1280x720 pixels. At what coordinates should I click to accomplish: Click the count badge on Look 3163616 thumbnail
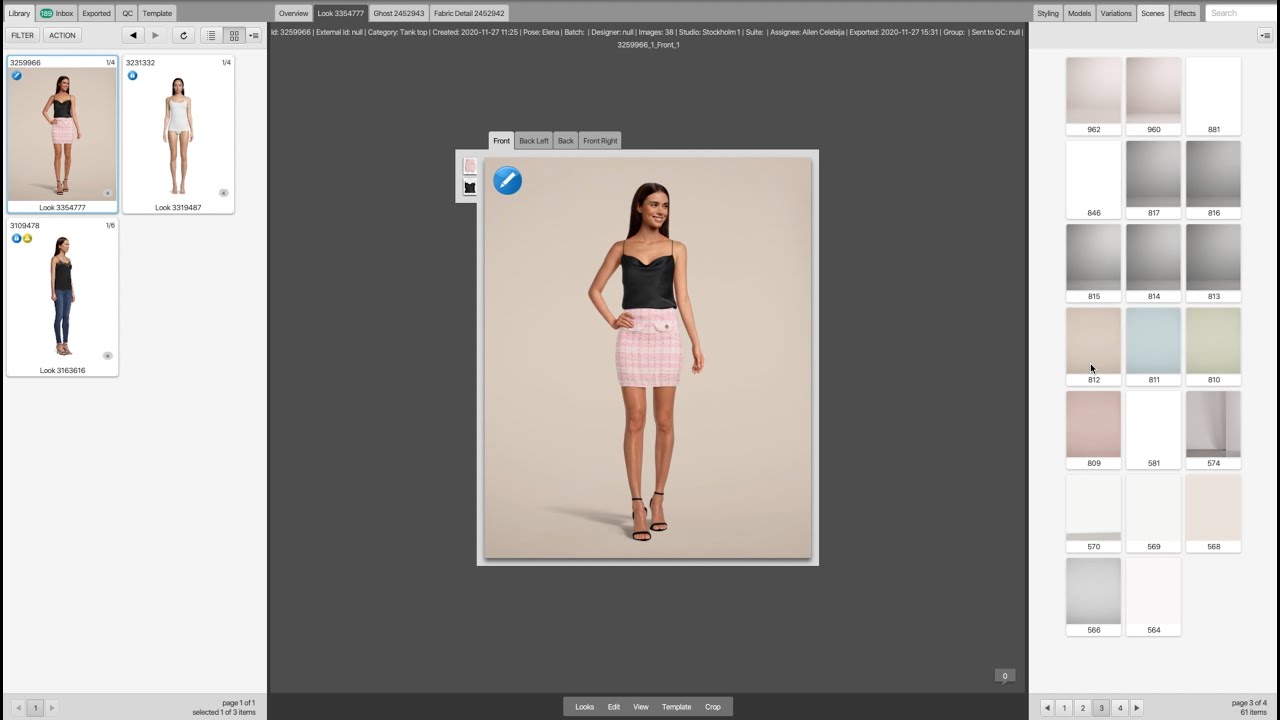(x=108, y=356)
